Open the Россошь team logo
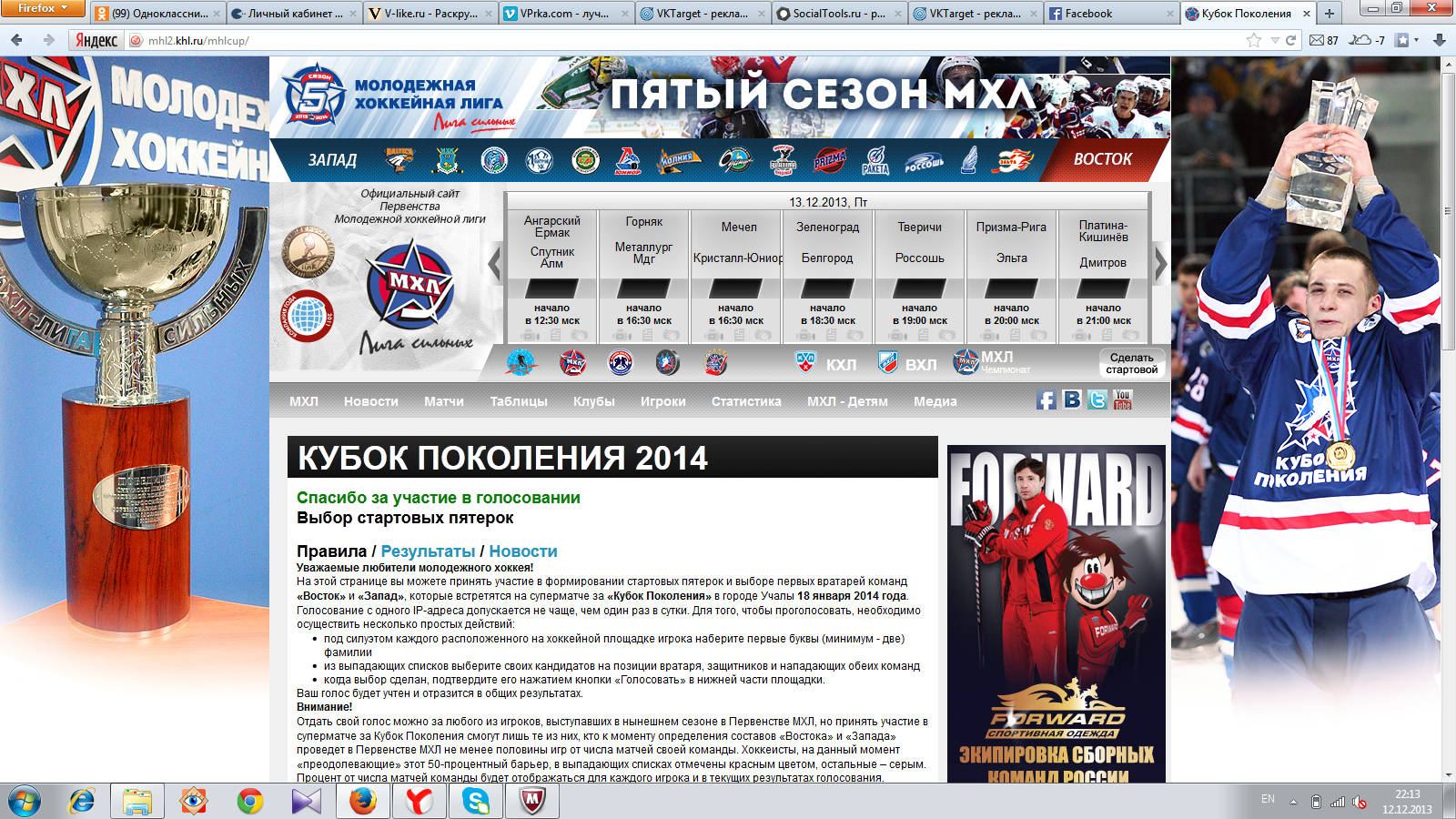This screenshot has height=819, width=1456. click(925, 162)
